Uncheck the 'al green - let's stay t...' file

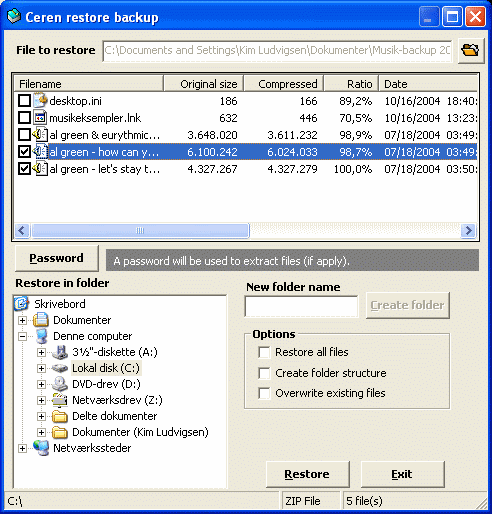pos(24,169)
